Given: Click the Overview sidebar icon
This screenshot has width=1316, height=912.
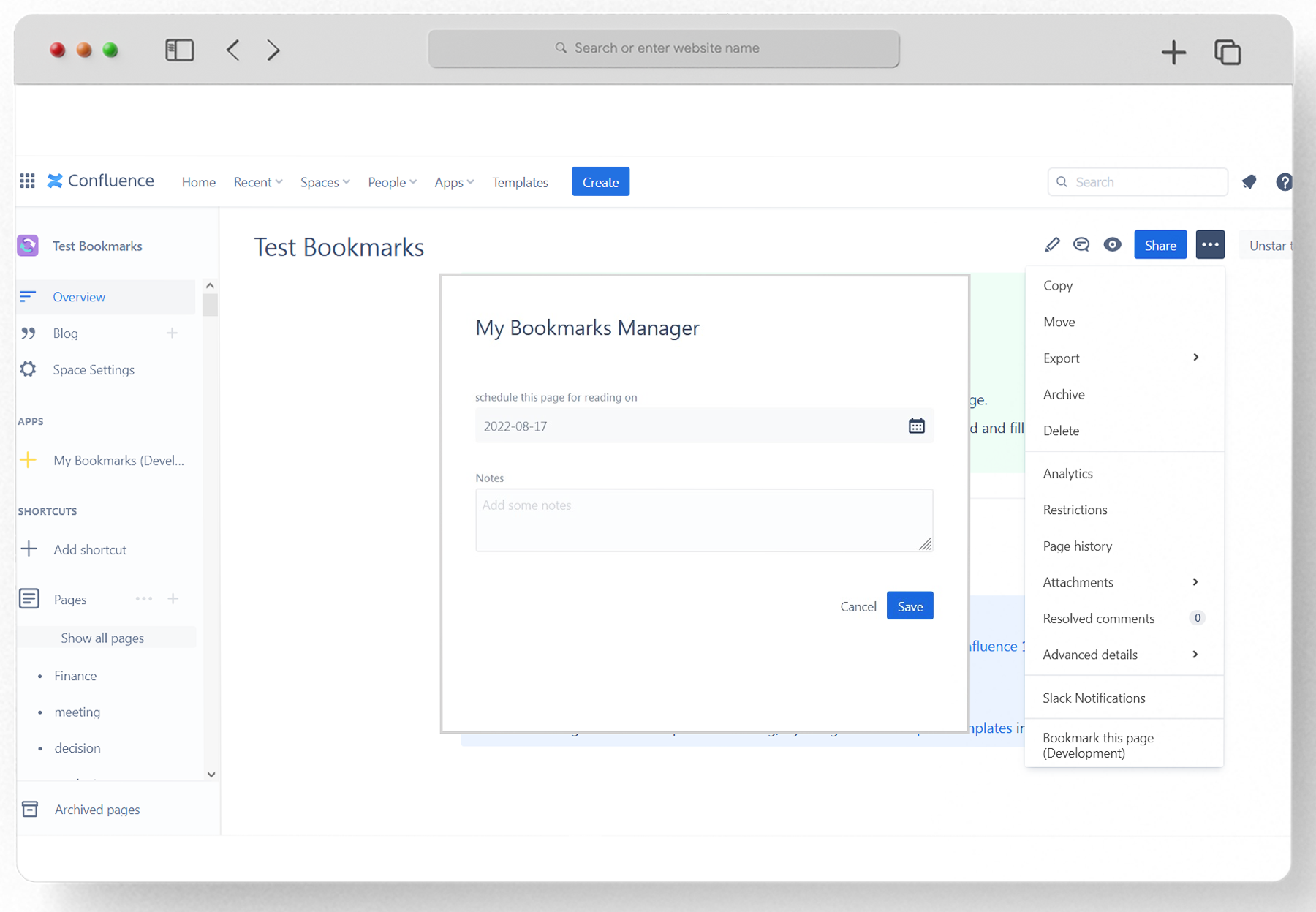Looking at the screenshot, I should tap(28, 296).
